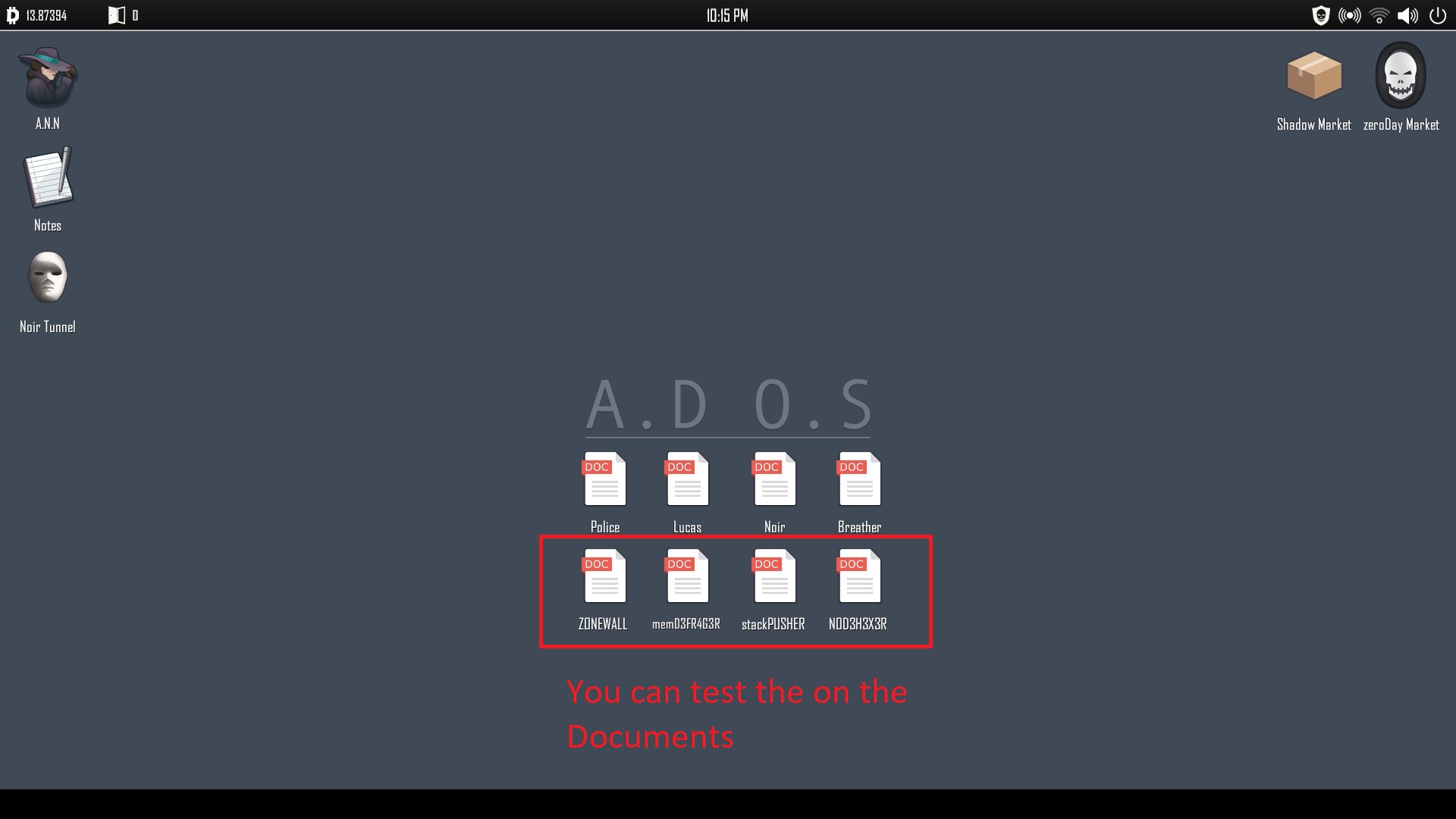Image resolution: width=1456 pixels, height=819 pixels.
Task: Open the memD3FR4G3R document
Action: point(687,576)
